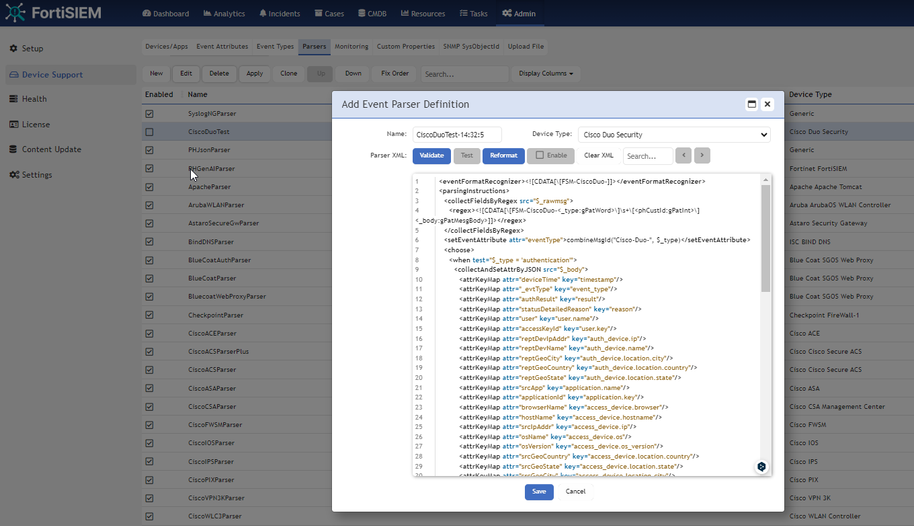Image resolution: width=914 pixels, height=526 pixels.
Task: Click the previous search match arrow
Action: coord(683,156)
